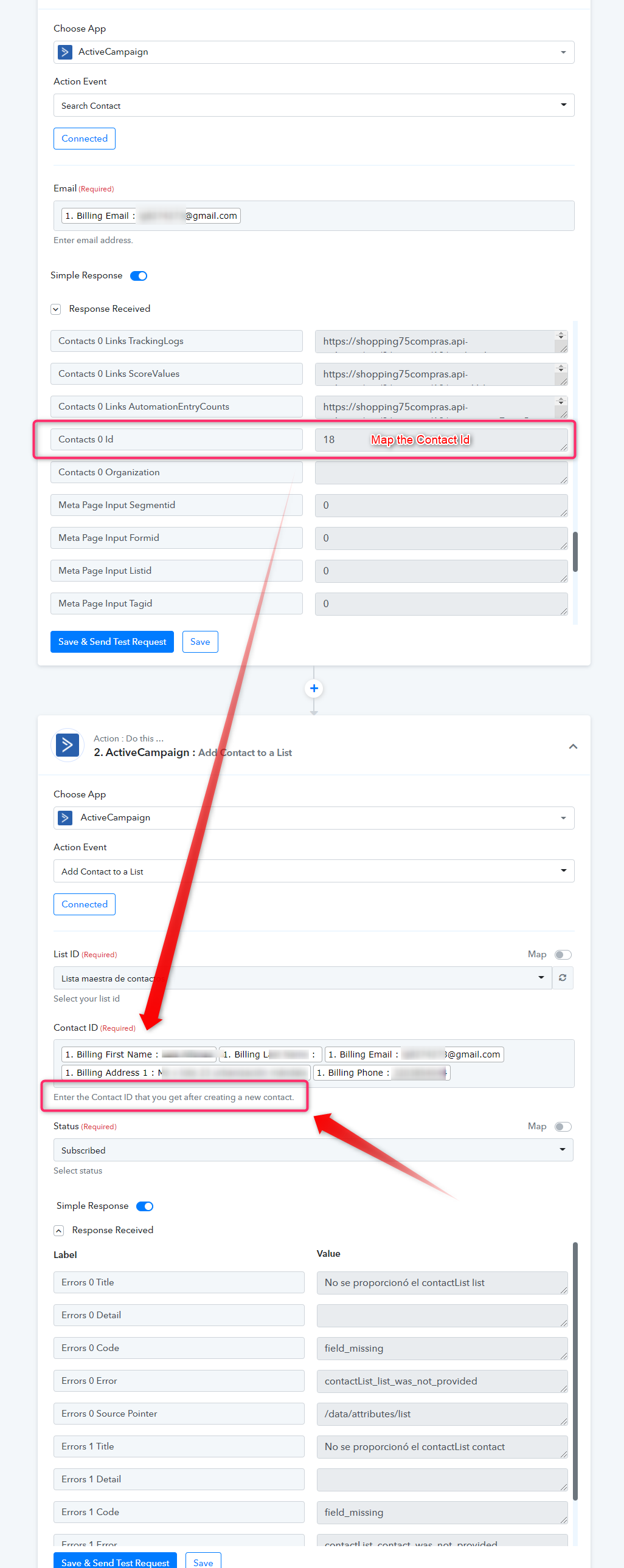Click Contacts 0 Links AutomationEntryCounts label
This screenshot has height=1568, width=624.
(177, 407)
